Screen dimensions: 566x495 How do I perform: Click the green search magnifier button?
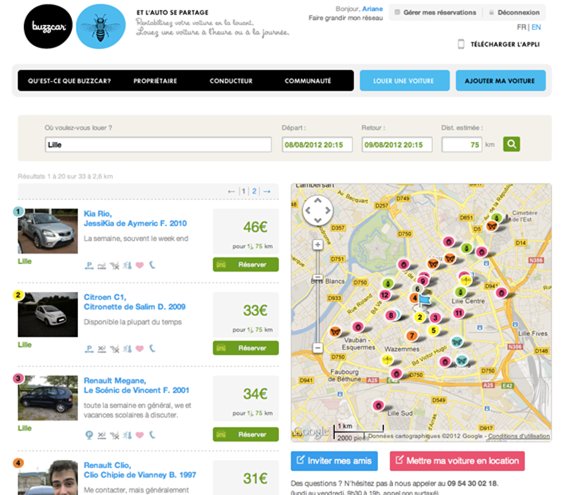tap(511, 144)
